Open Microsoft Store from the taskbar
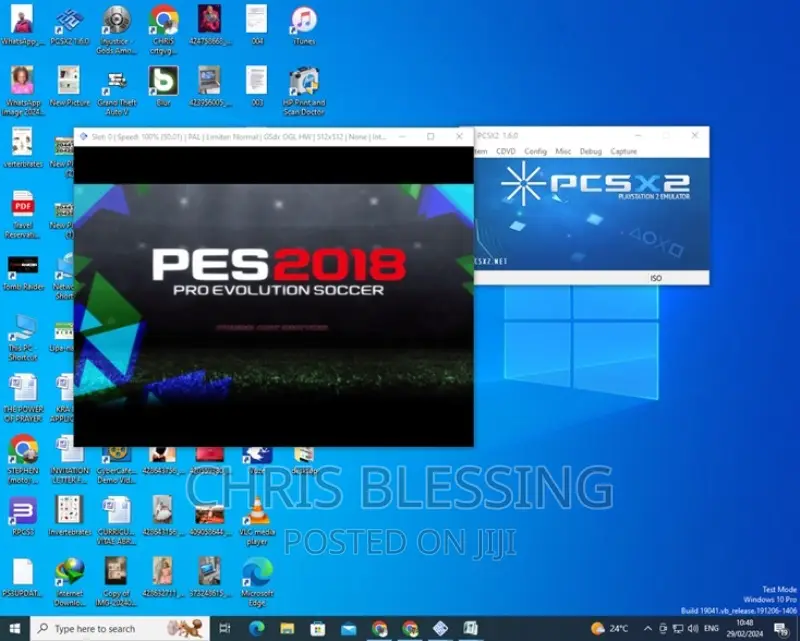 click(318, 628)
